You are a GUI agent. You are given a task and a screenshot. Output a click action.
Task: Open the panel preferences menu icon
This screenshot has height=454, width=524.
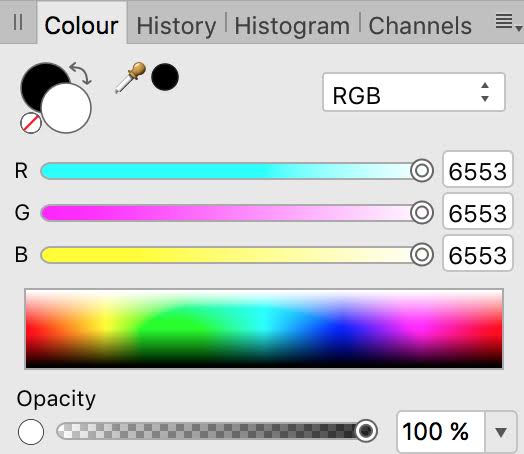point(508,22)
